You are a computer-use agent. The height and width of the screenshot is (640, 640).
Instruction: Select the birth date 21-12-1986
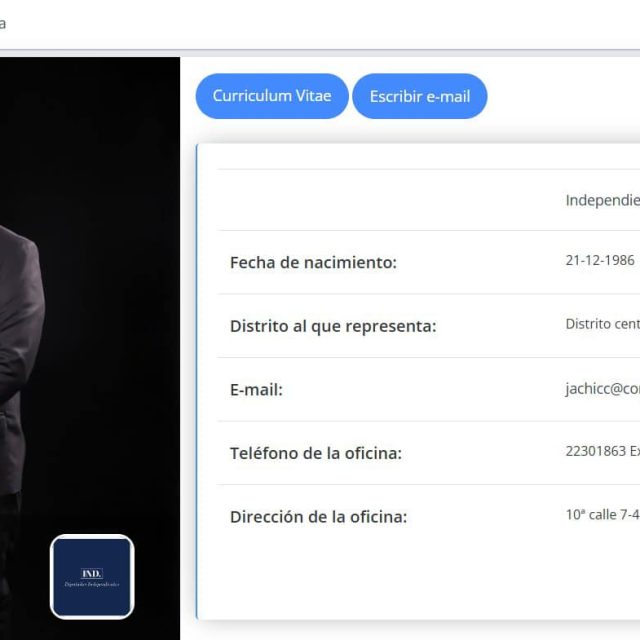600,260
